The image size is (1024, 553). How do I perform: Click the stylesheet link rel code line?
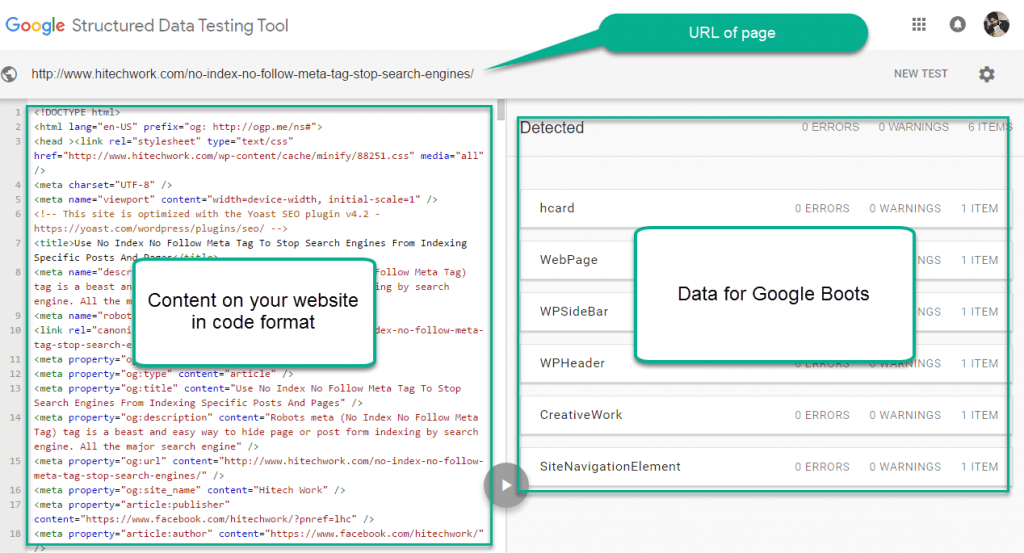259,155
